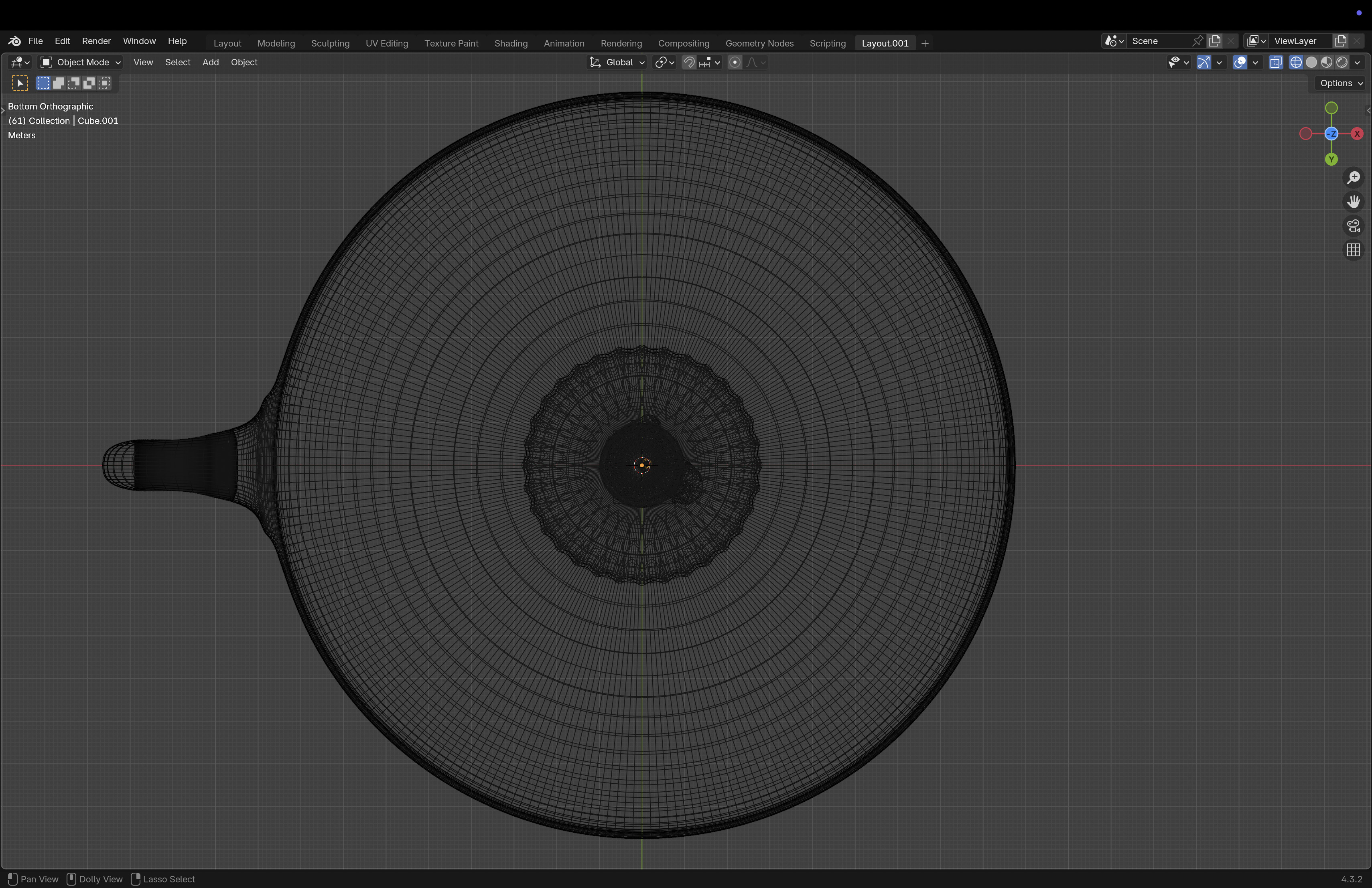Screen dimensions: 1372x888
Task: Expand the Options dropdown
Action: point(1341,83)
